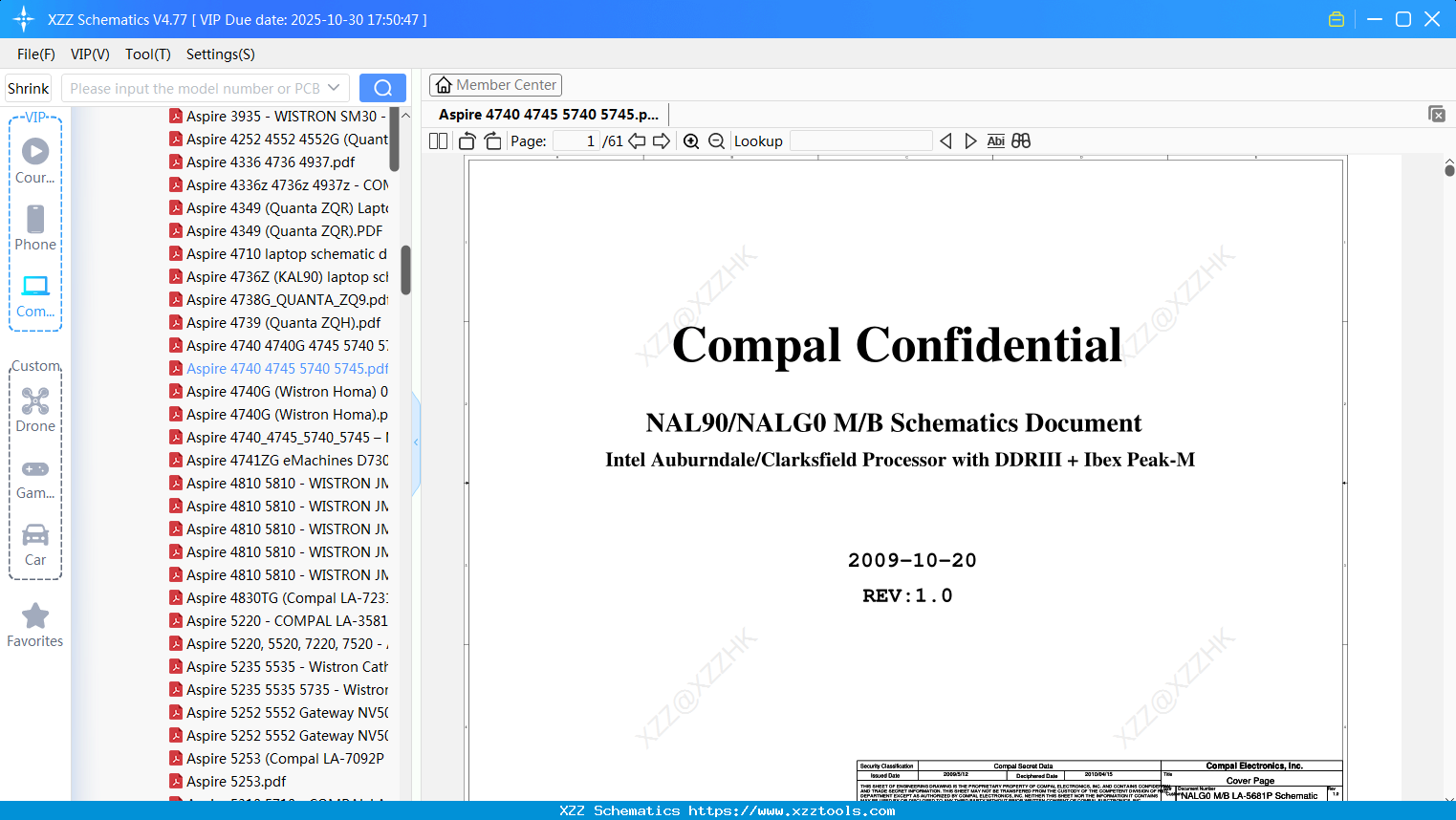
Task: Click the binoculars search icon
Action: coord(1021,141)
